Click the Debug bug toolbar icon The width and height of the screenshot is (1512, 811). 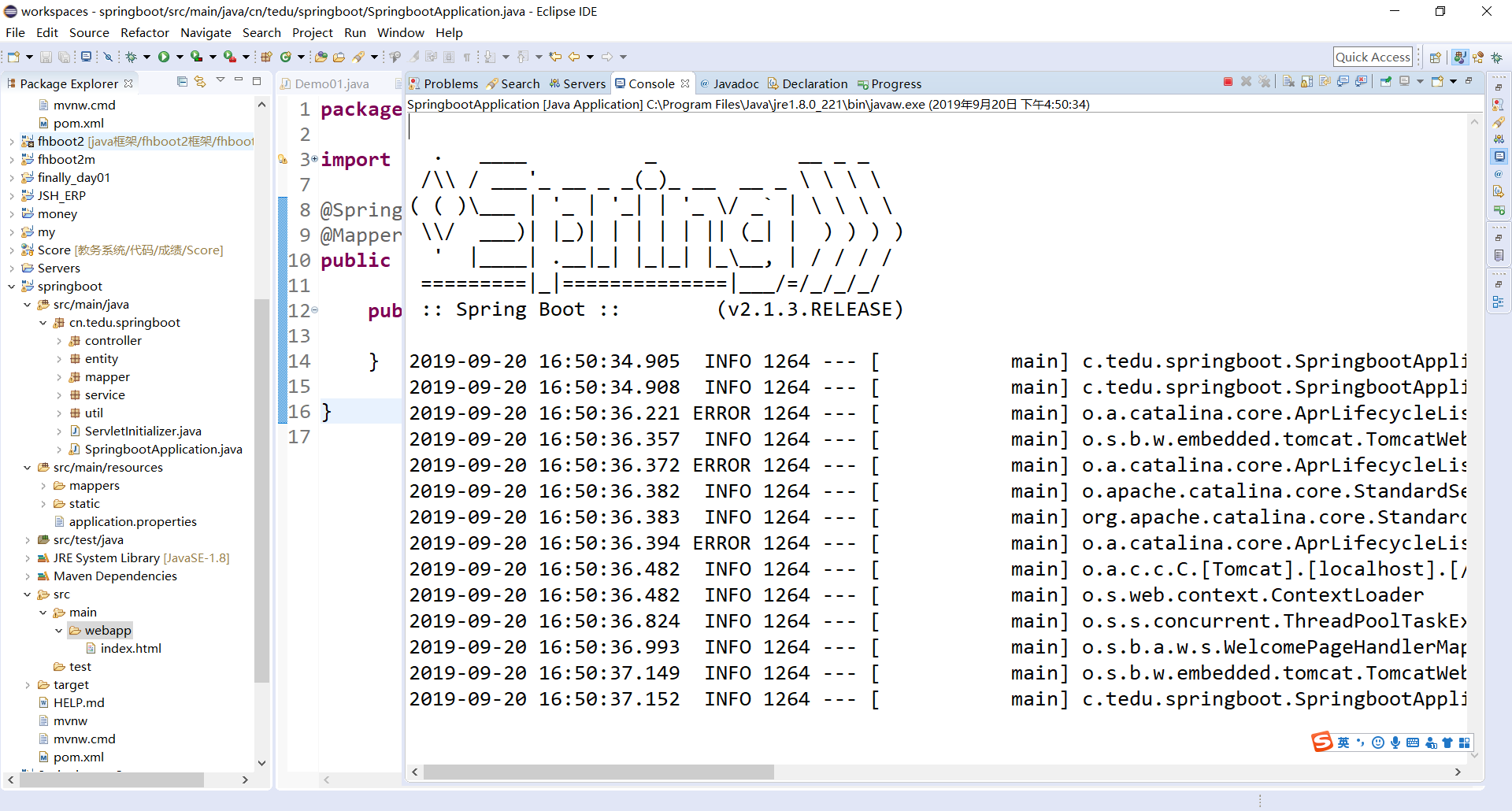click(131, 57)
